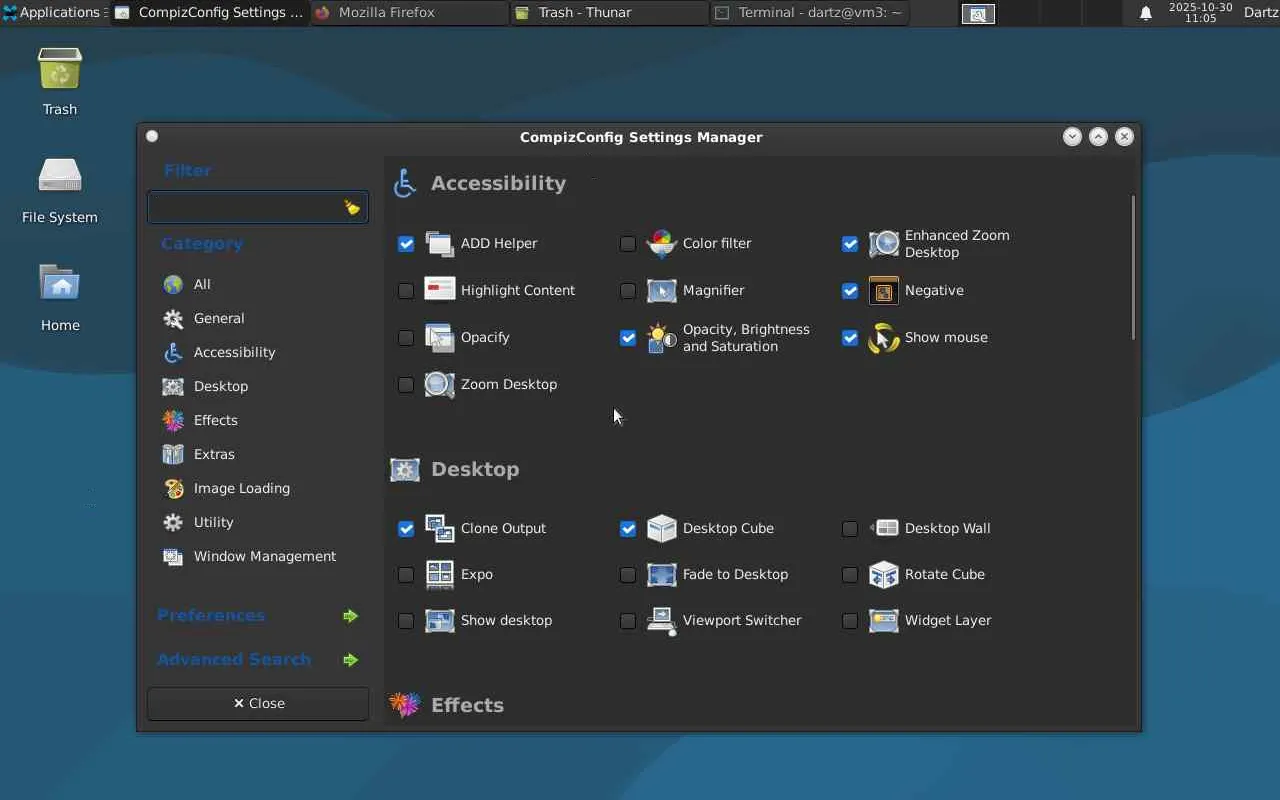Open the Viewport Switcher plugin icon
Screen dimensions: 1280x800
(662, 620)
